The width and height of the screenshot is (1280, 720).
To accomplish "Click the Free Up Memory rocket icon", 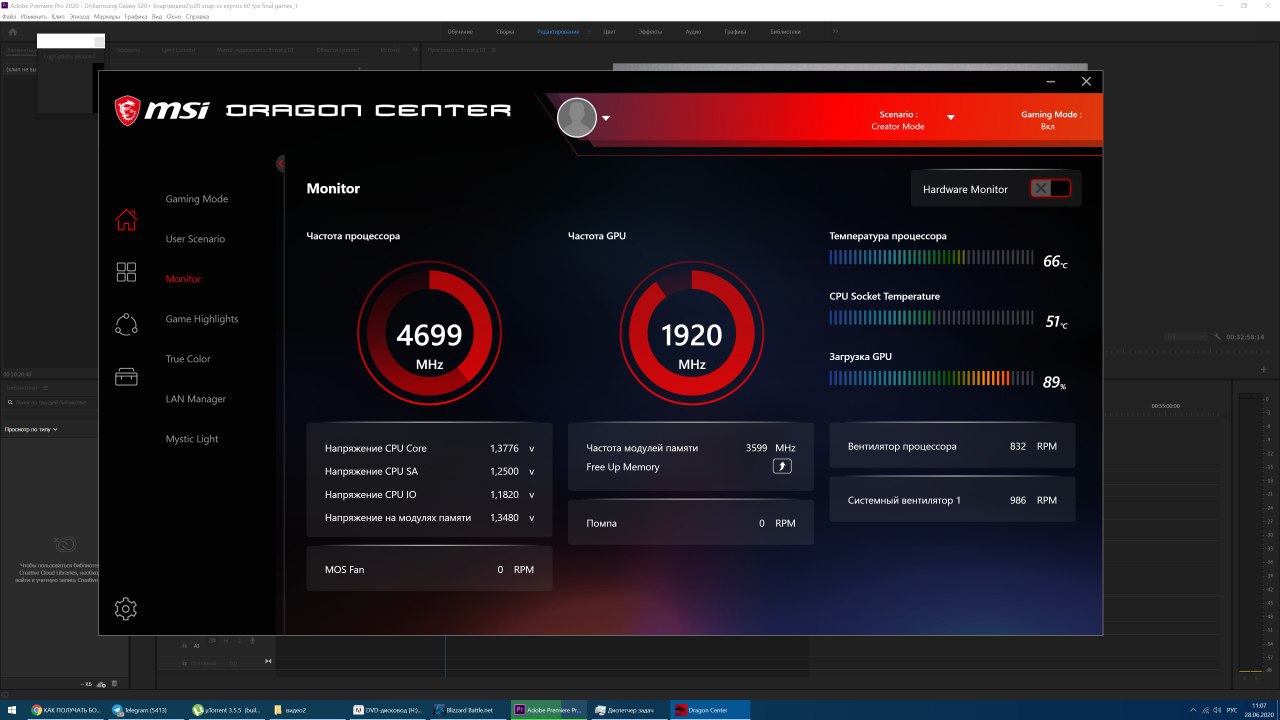I will (782, 467).
